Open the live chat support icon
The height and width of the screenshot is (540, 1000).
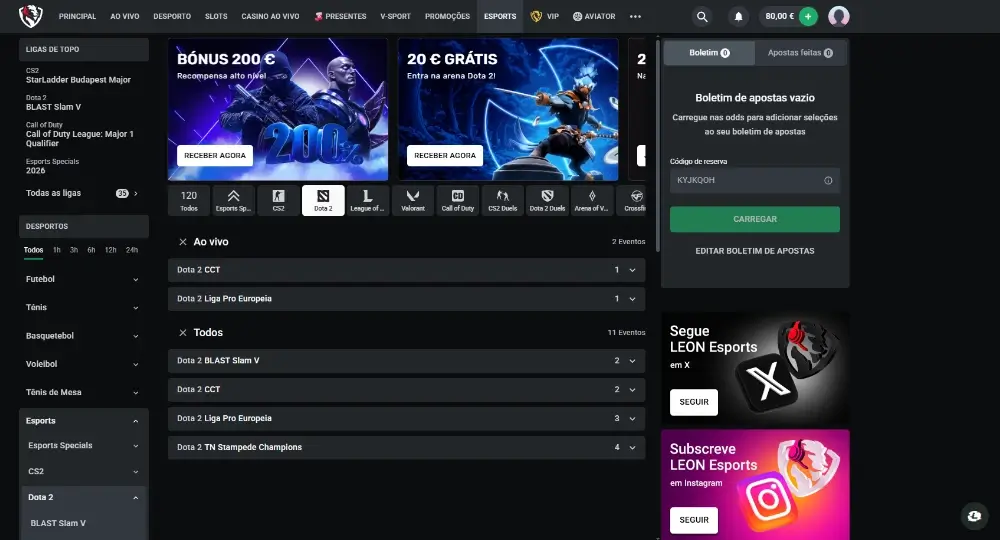(974, 515)
